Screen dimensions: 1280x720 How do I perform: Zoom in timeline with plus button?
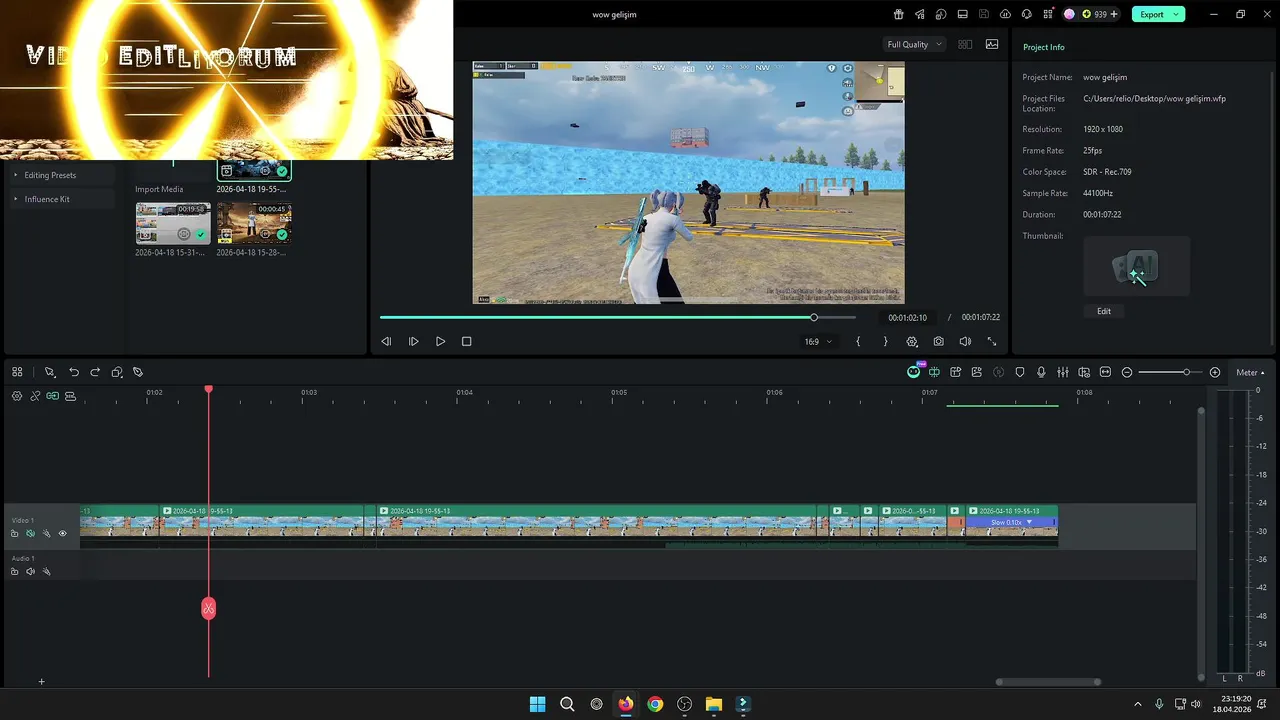[1215, 372]
